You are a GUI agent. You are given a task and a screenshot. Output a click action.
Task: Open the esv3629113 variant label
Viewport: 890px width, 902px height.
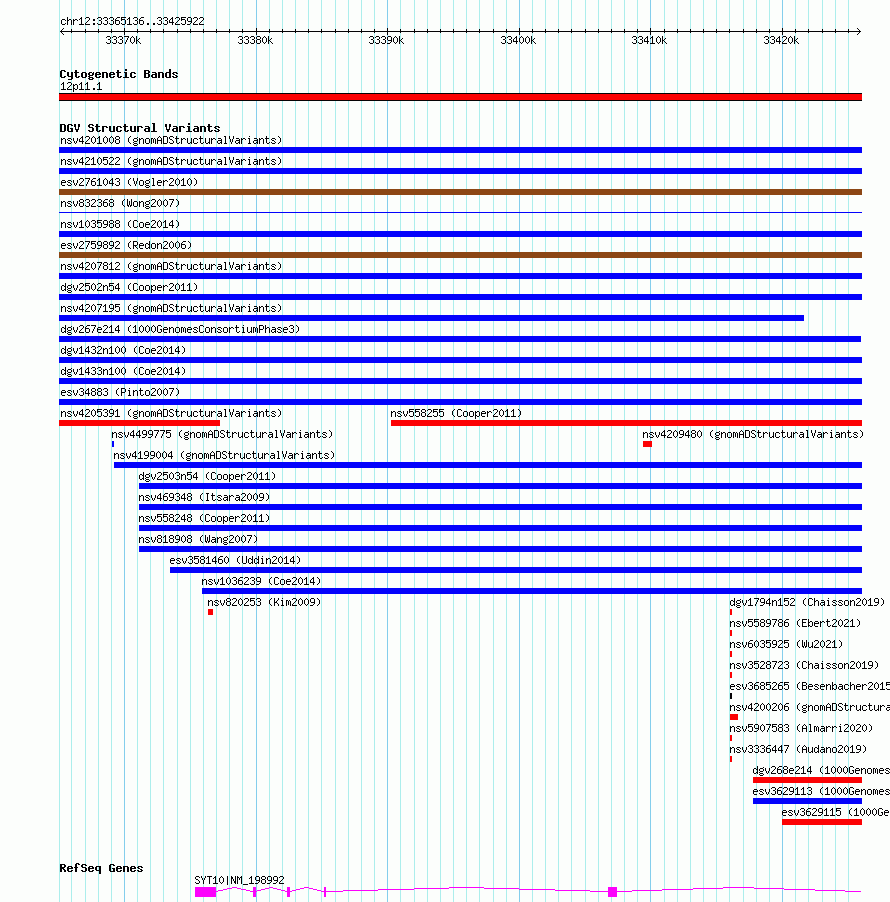(821, 791)
